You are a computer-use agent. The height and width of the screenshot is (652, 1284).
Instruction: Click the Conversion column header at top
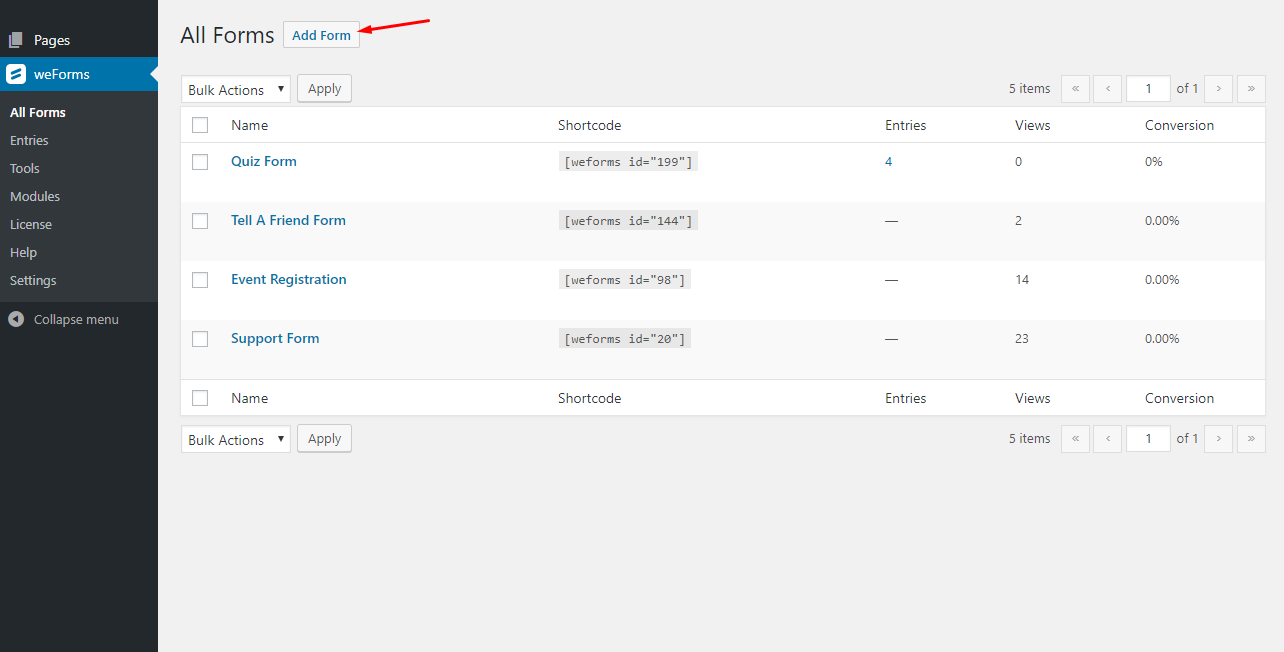[x=1179, y=125]
